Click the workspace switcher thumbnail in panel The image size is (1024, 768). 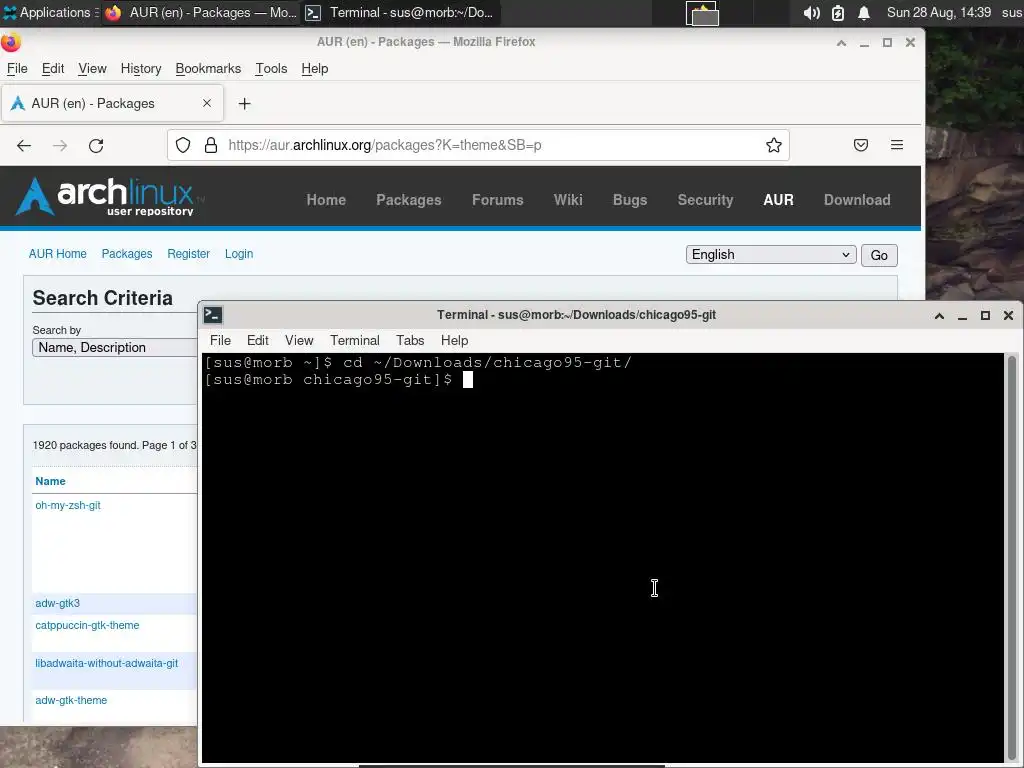[702, 13]
